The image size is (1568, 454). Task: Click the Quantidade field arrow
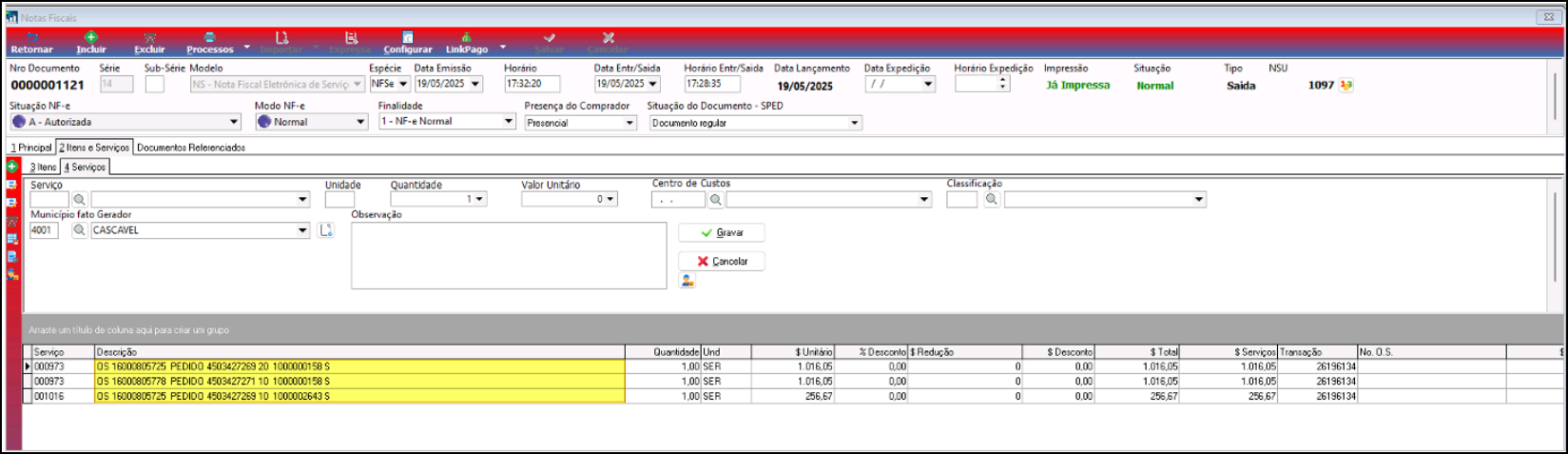coord(479,199)
